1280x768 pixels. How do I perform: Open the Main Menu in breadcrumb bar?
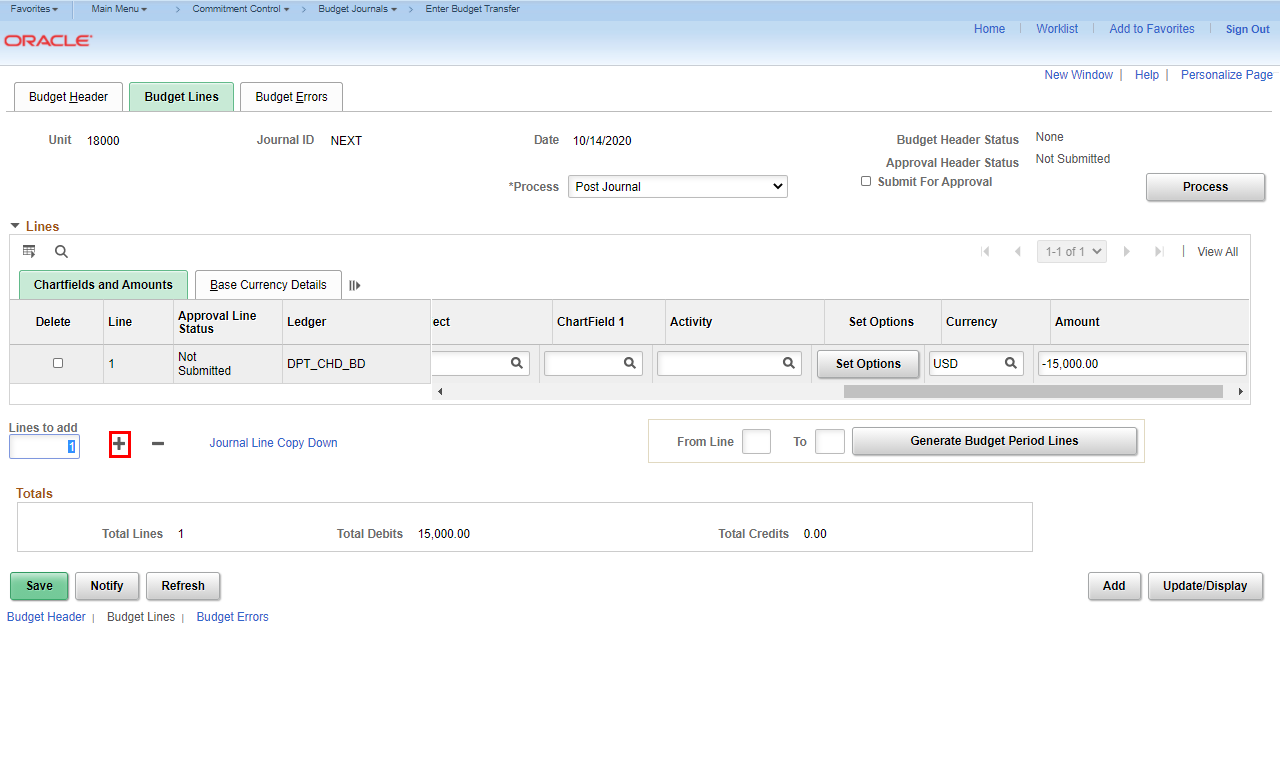[x=119, y=9]
